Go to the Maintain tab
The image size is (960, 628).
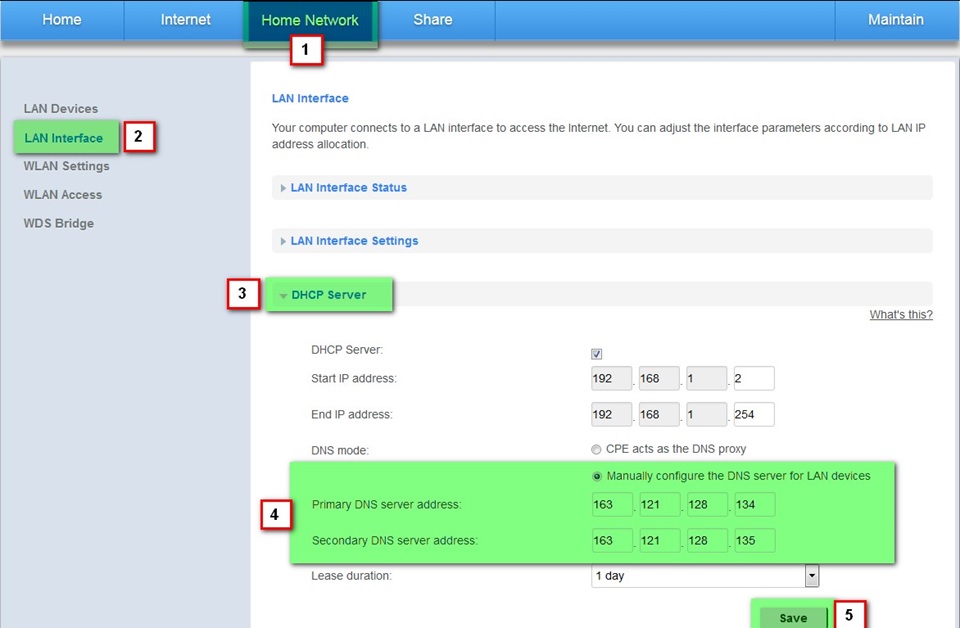coord(896,20)
